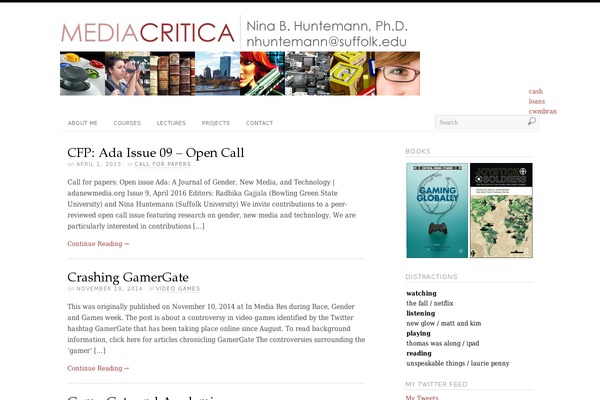Click the MEDIACRITICA site logo
Viewport: 600px width, 400px height.
point(148,33)
